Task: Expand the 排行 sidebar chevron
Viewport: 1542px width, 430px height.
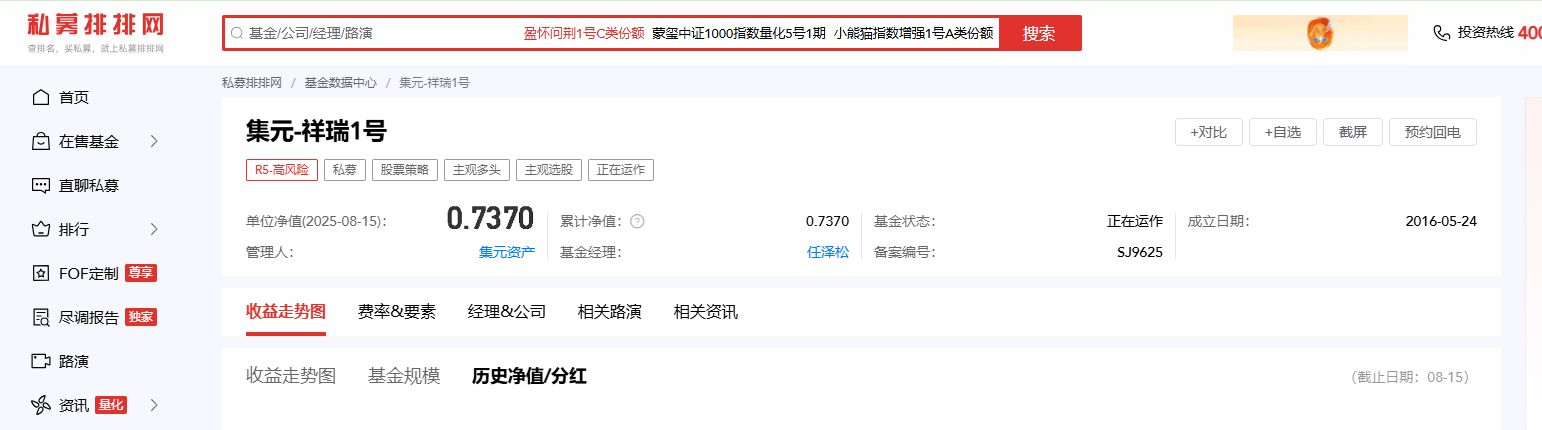Action: pos(154,229)
